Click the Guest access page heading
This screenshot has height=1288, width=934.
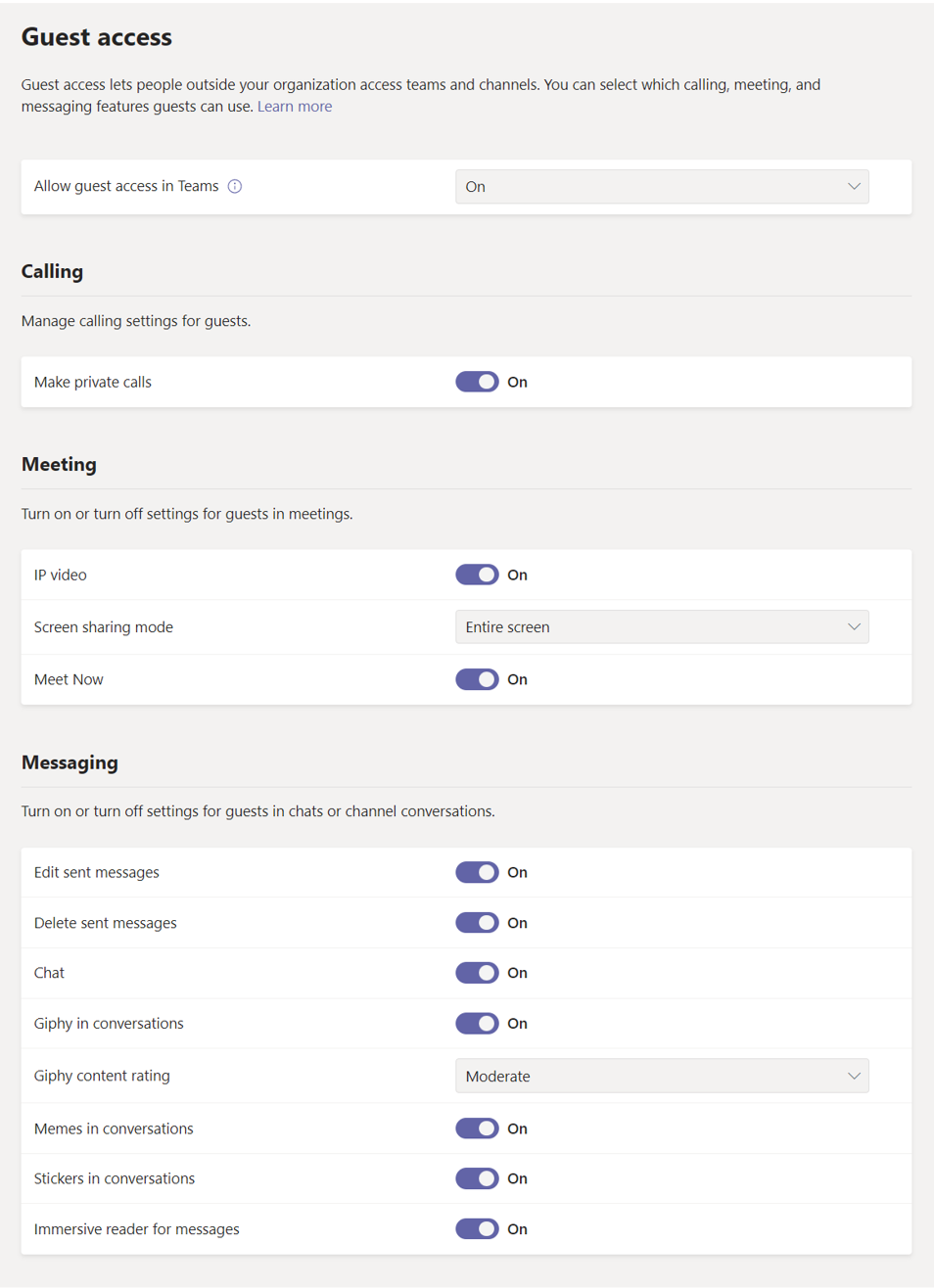(96, 37)
